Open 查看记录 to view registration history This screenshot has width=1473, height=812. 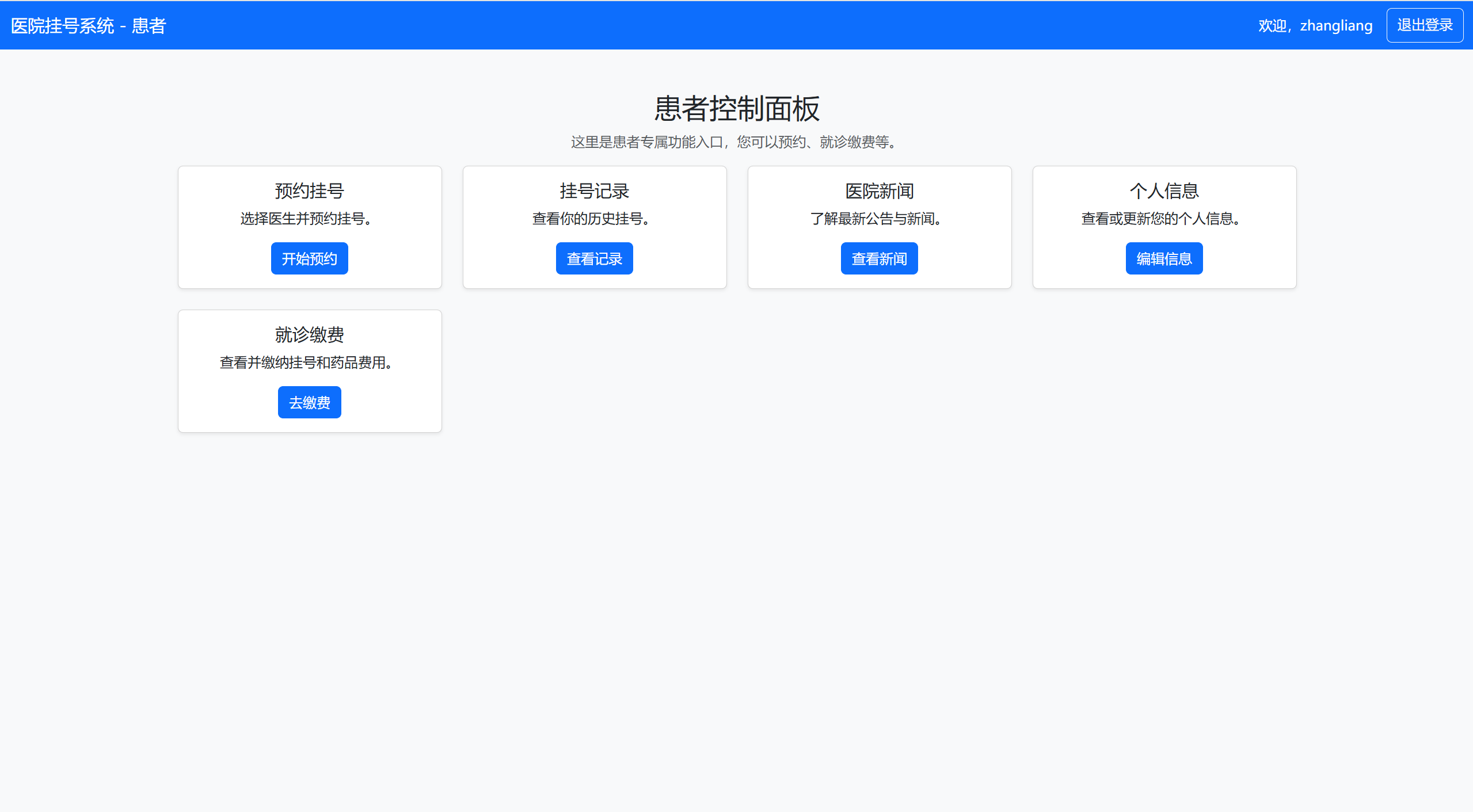(594, 258)
